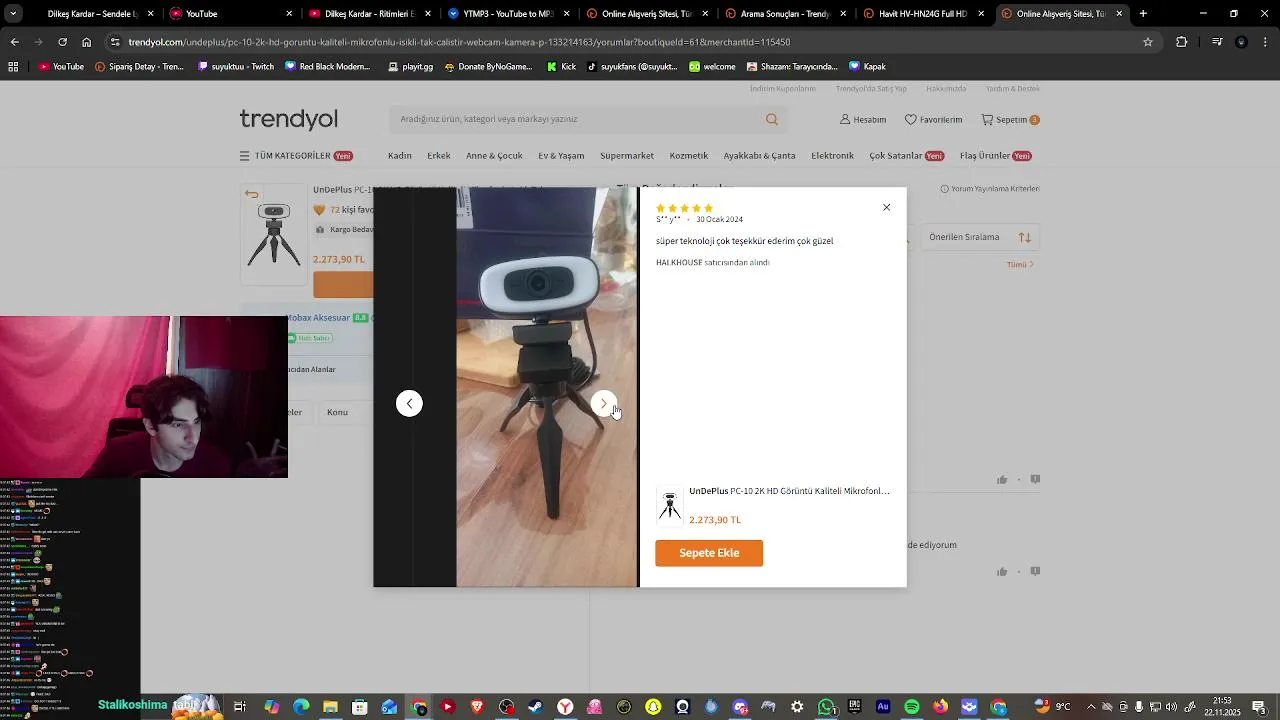
Task: Expand the Tümü link with chevron
Action: coord(1020,265)
